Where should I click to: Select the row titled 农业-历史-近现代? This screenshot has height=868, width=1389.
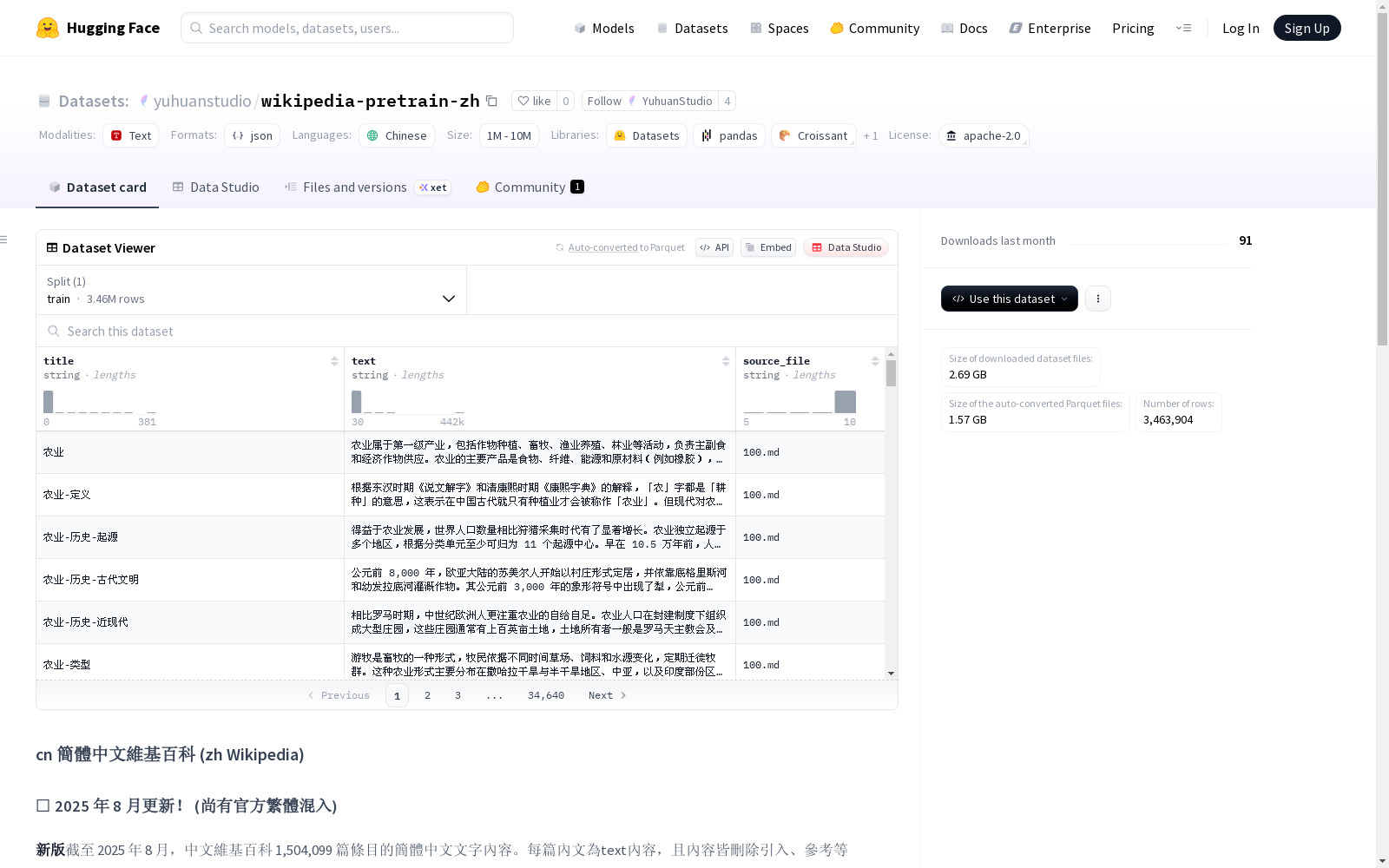point(460,622)
